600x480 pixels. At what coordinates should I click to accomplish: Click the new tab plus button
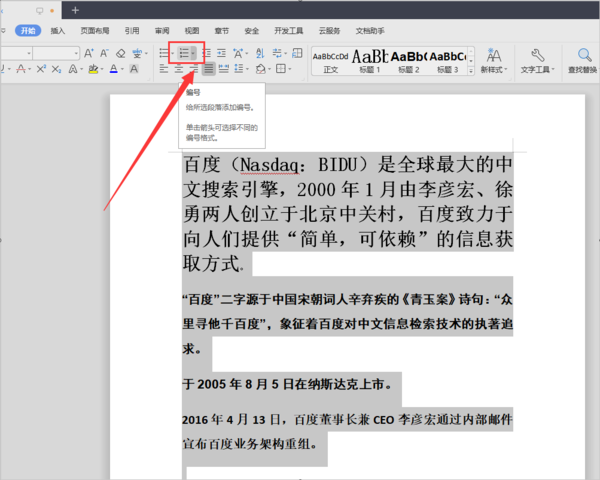[x=75, y=10]
